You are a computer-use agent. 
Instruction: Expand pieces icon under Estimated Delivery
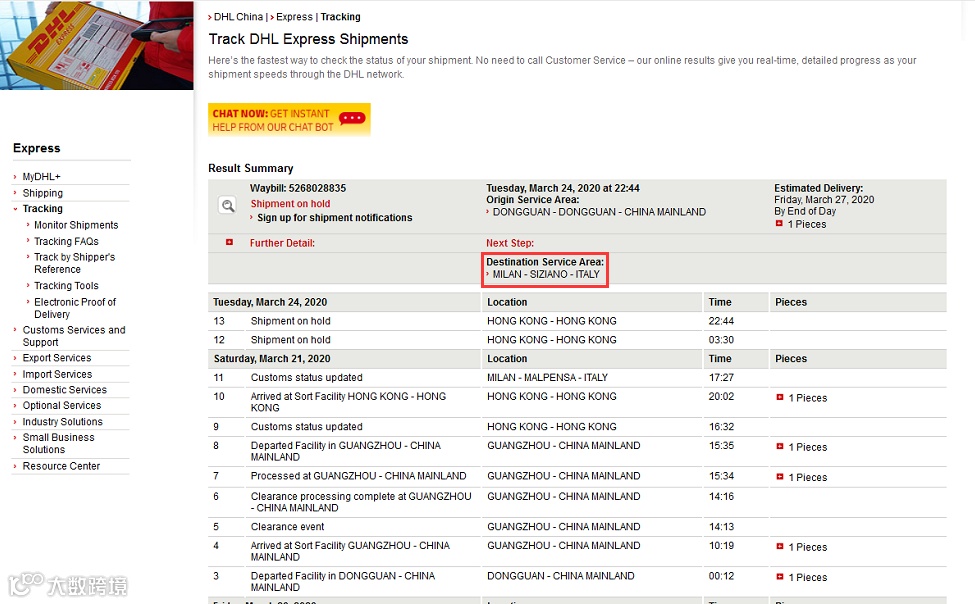[779, 223]
